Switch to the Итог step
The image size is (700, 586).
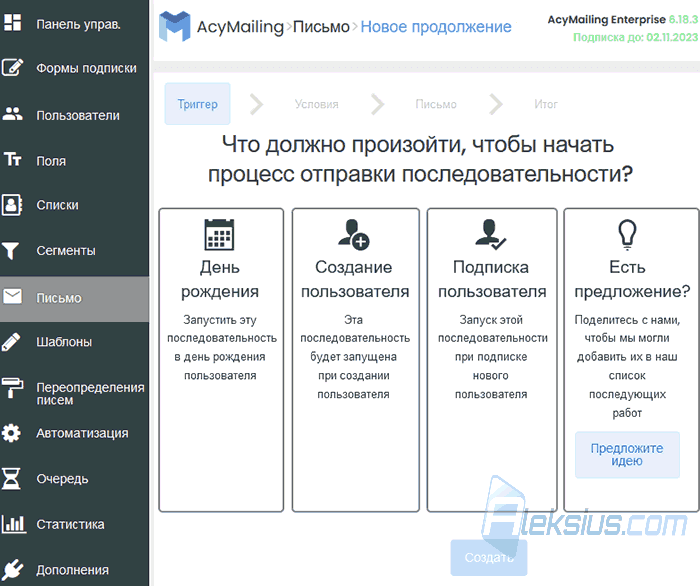(x=546, y=104)
